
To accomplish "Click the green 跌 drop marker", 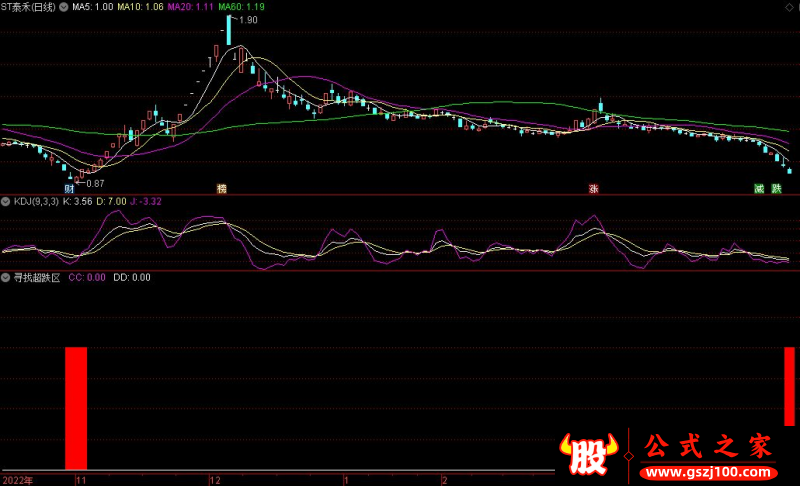I will pyautogui.click(x=776, y=188).
